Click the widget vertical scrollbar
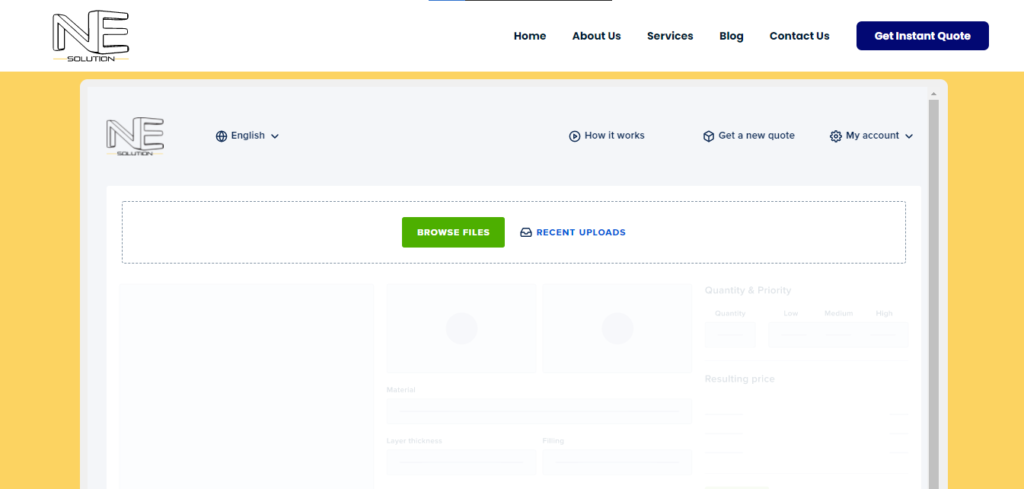This screenshot has height=489, width=1024. (x=933, y=294)
